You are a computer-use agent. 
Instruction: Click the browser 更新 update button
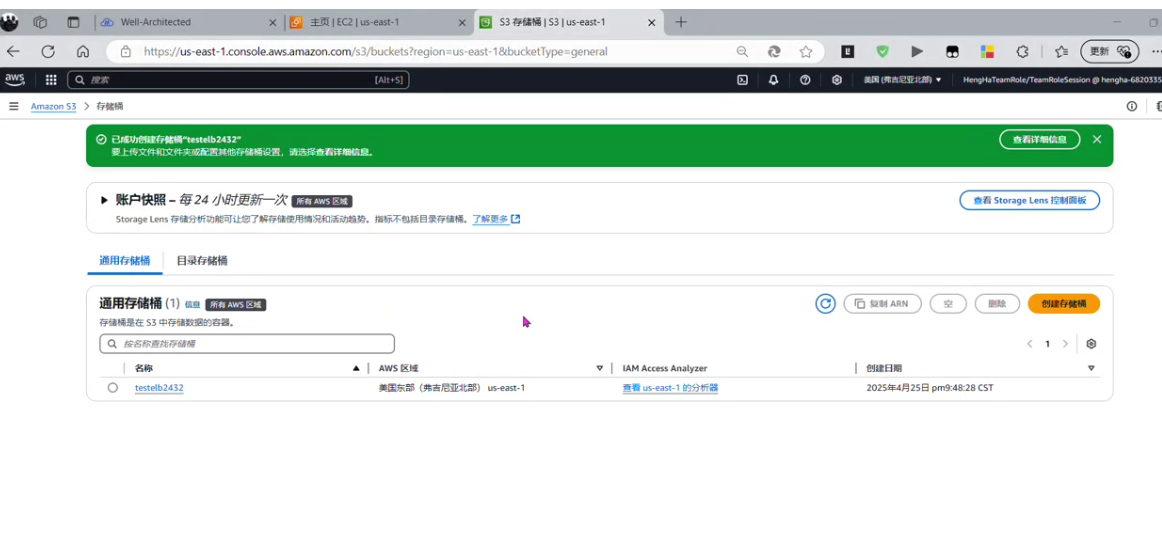point(1109,52)
